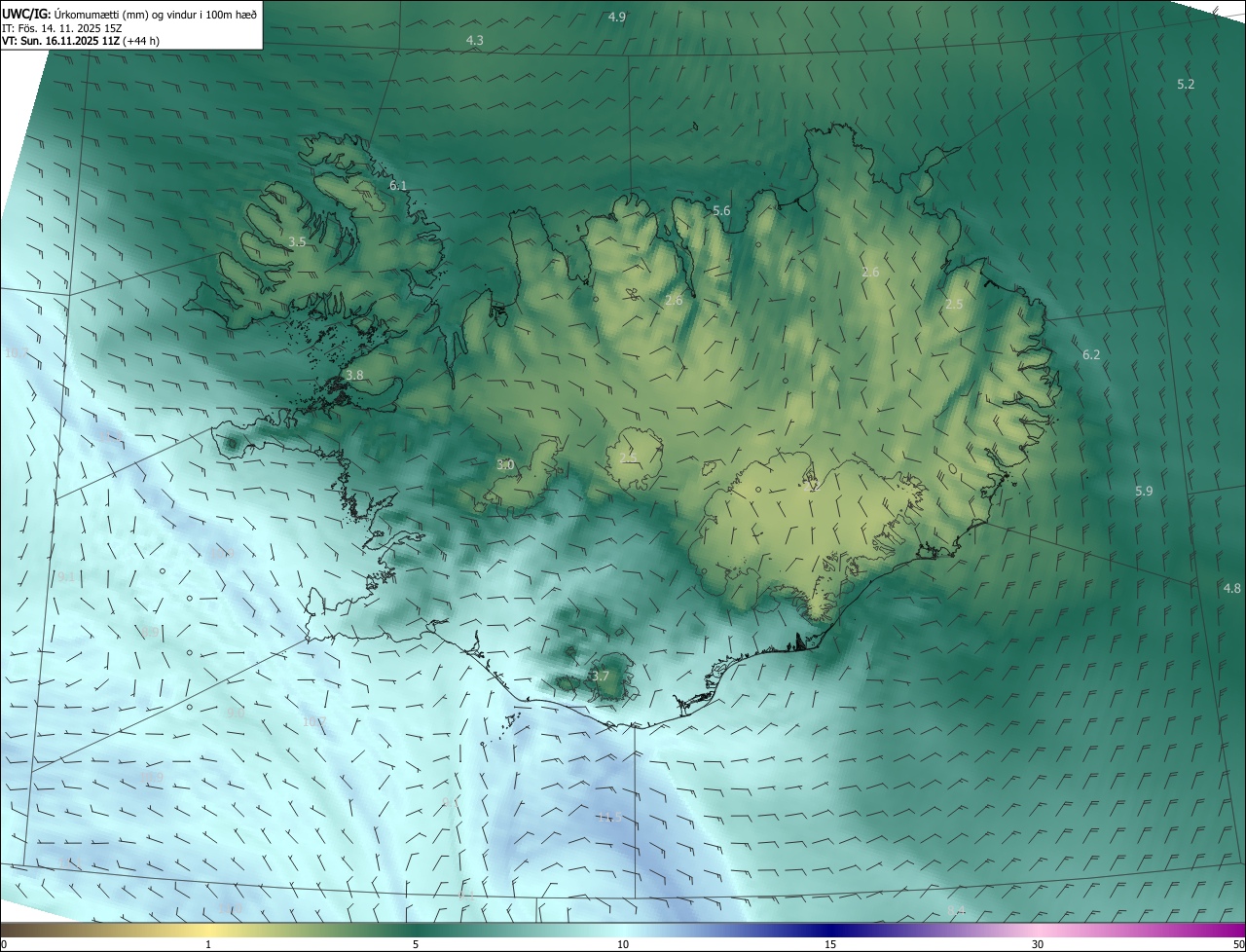Click the colorbar tick label 1
Screen dimensions: 1246x952
pyautogui.click(x=208, y=944)
